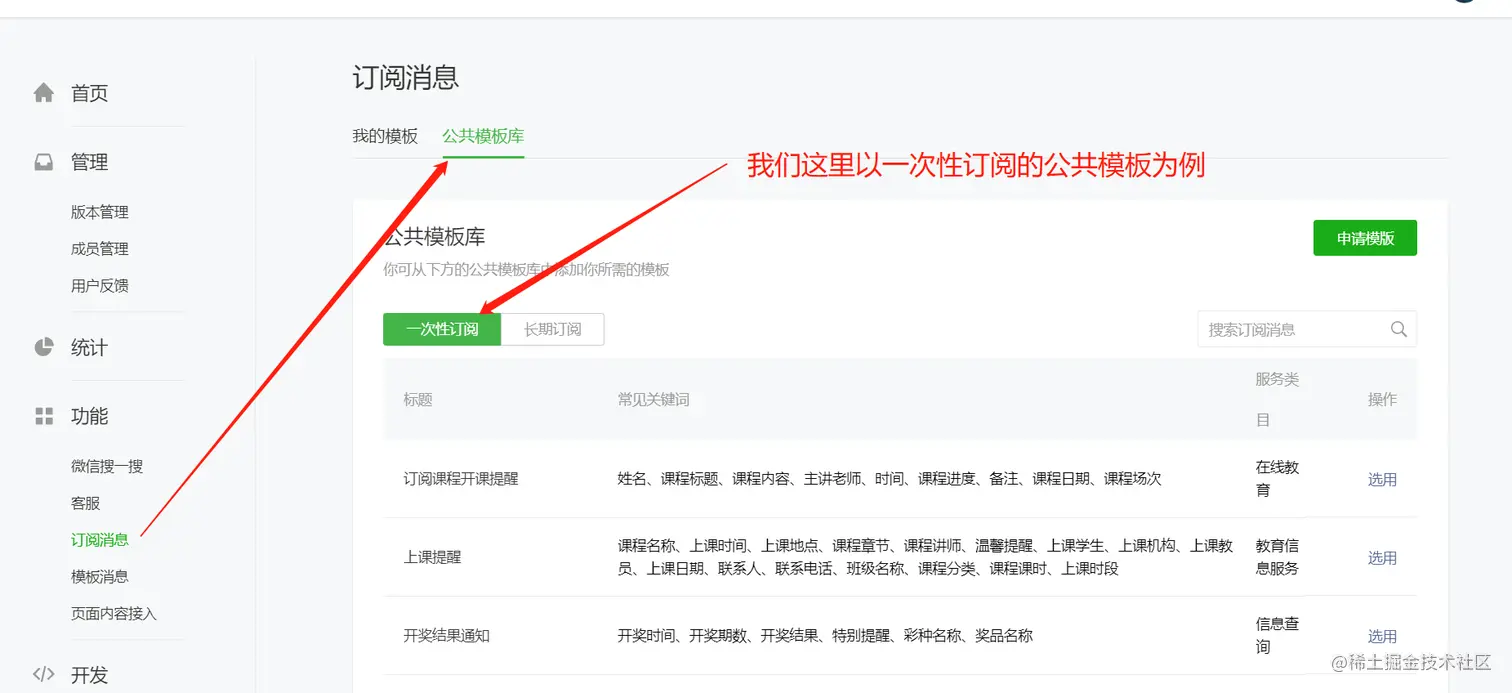Open 管理 section in the sidebar

coord(89,162)
